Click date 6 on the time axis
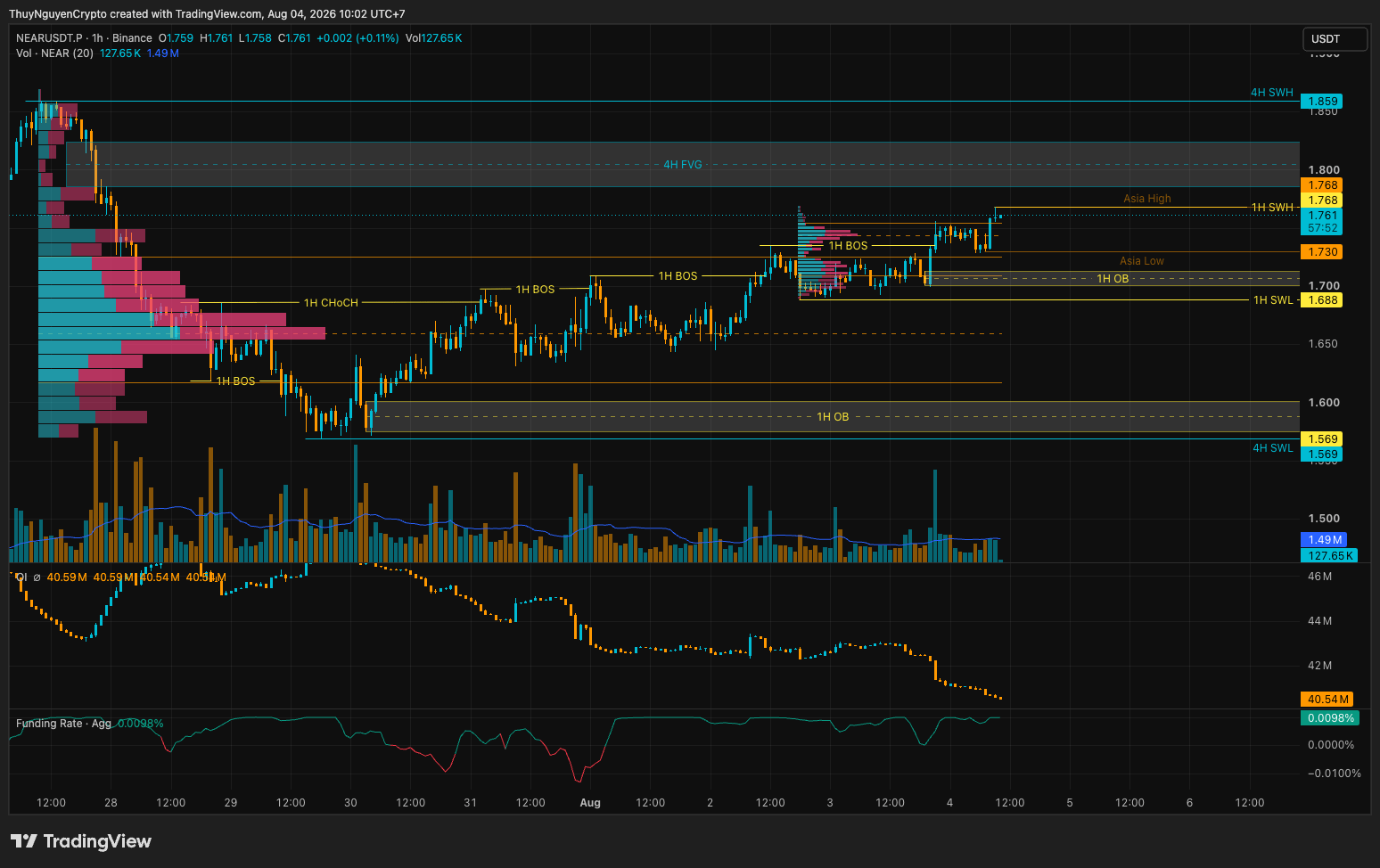The image size is (1380, 868). click(1189, 803)
